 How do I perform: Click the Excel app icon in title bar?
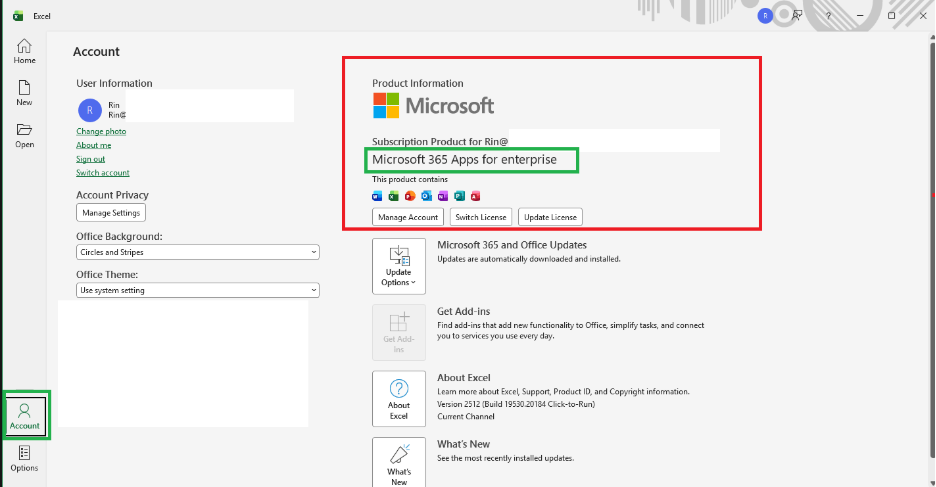coord(18,16)
